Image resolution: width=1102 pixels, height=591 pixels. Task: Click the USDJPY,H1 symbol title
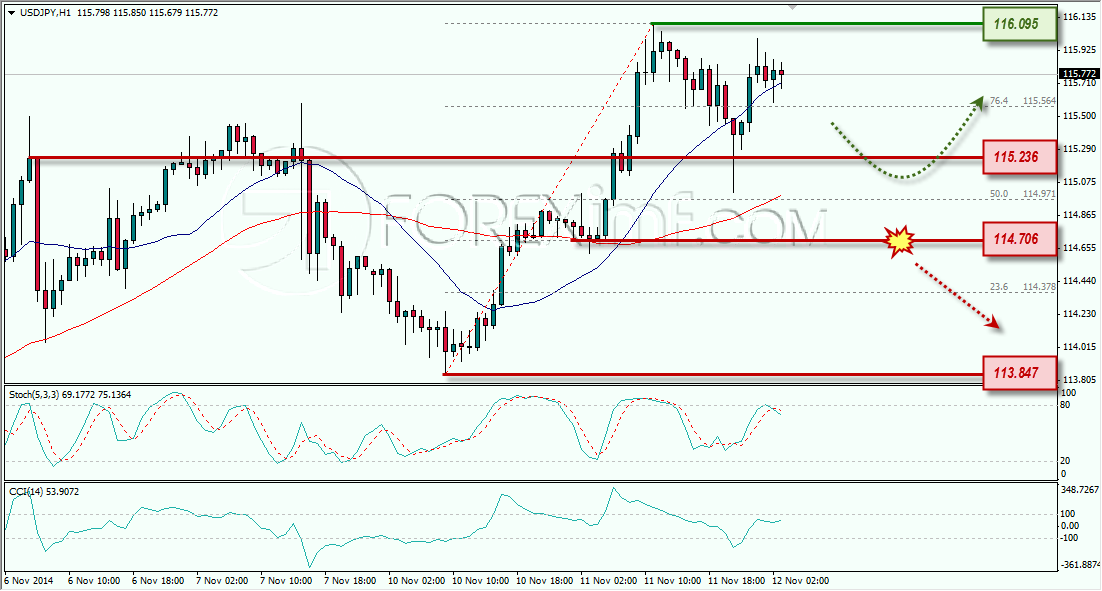[x=45, y=13]
